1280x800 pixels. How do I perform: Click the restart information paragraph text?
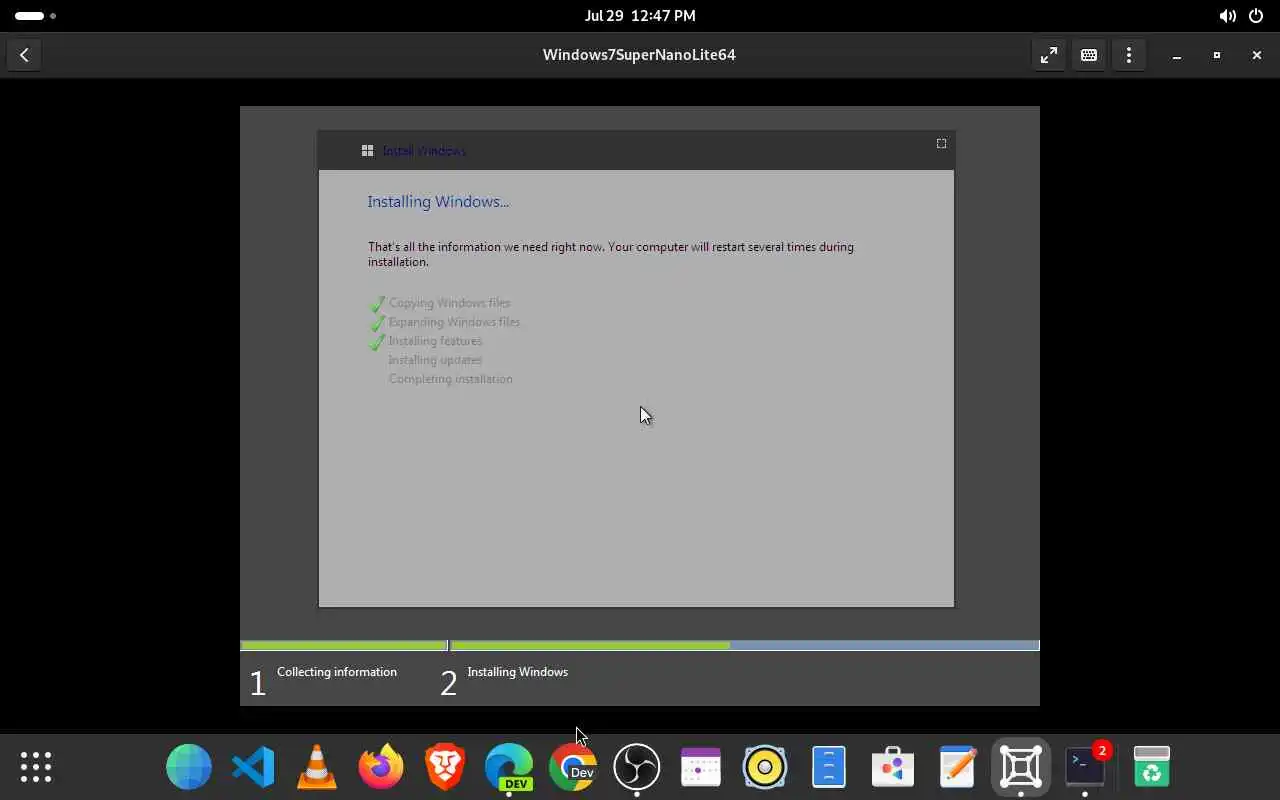tap(611, 254)
